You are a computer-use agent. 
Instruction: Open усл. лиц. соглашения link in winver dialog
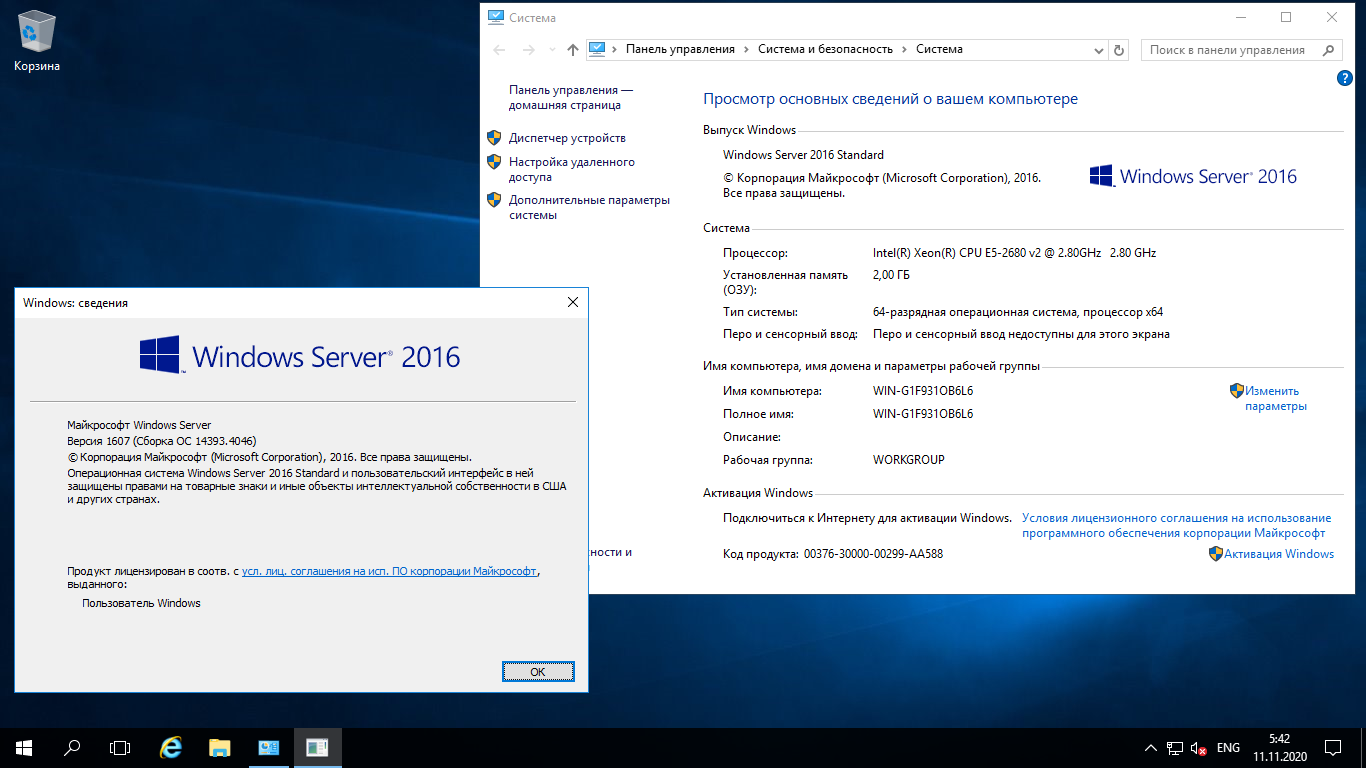pos(390,571)
